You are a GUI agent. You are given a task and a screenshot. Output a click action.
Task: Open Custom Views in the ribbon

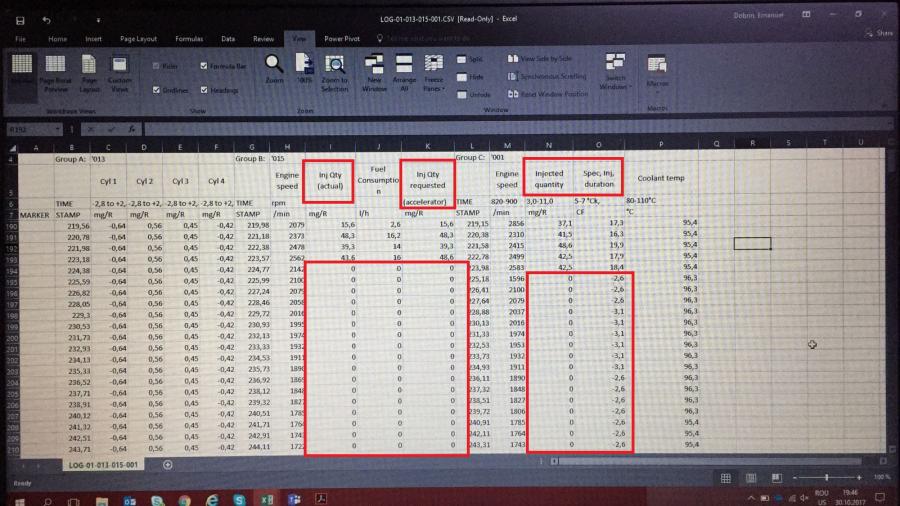(119, 71)
